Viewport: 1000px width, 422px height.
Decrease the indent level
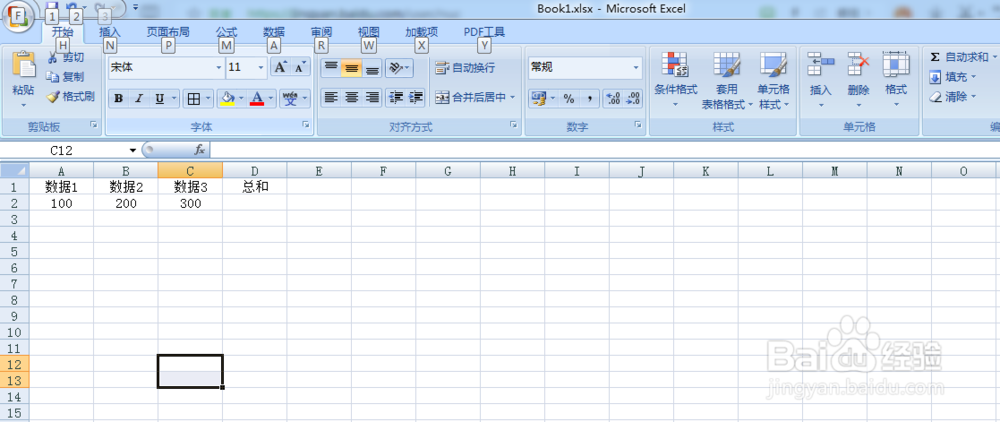[396, 98]
